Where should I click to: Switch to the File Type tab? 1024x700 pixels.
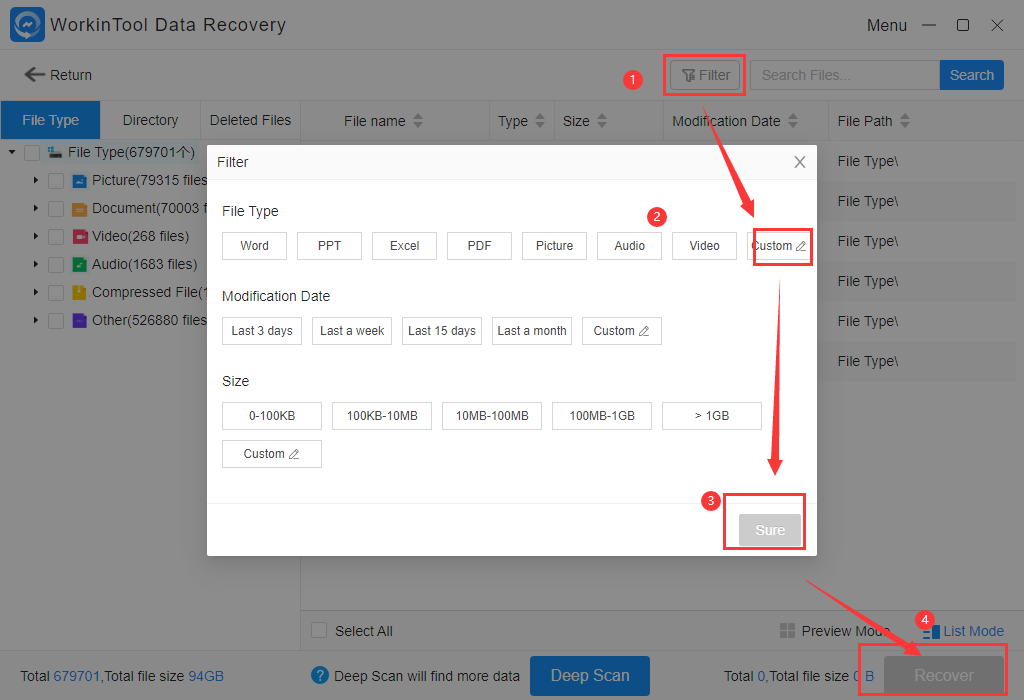pos(51,120)
